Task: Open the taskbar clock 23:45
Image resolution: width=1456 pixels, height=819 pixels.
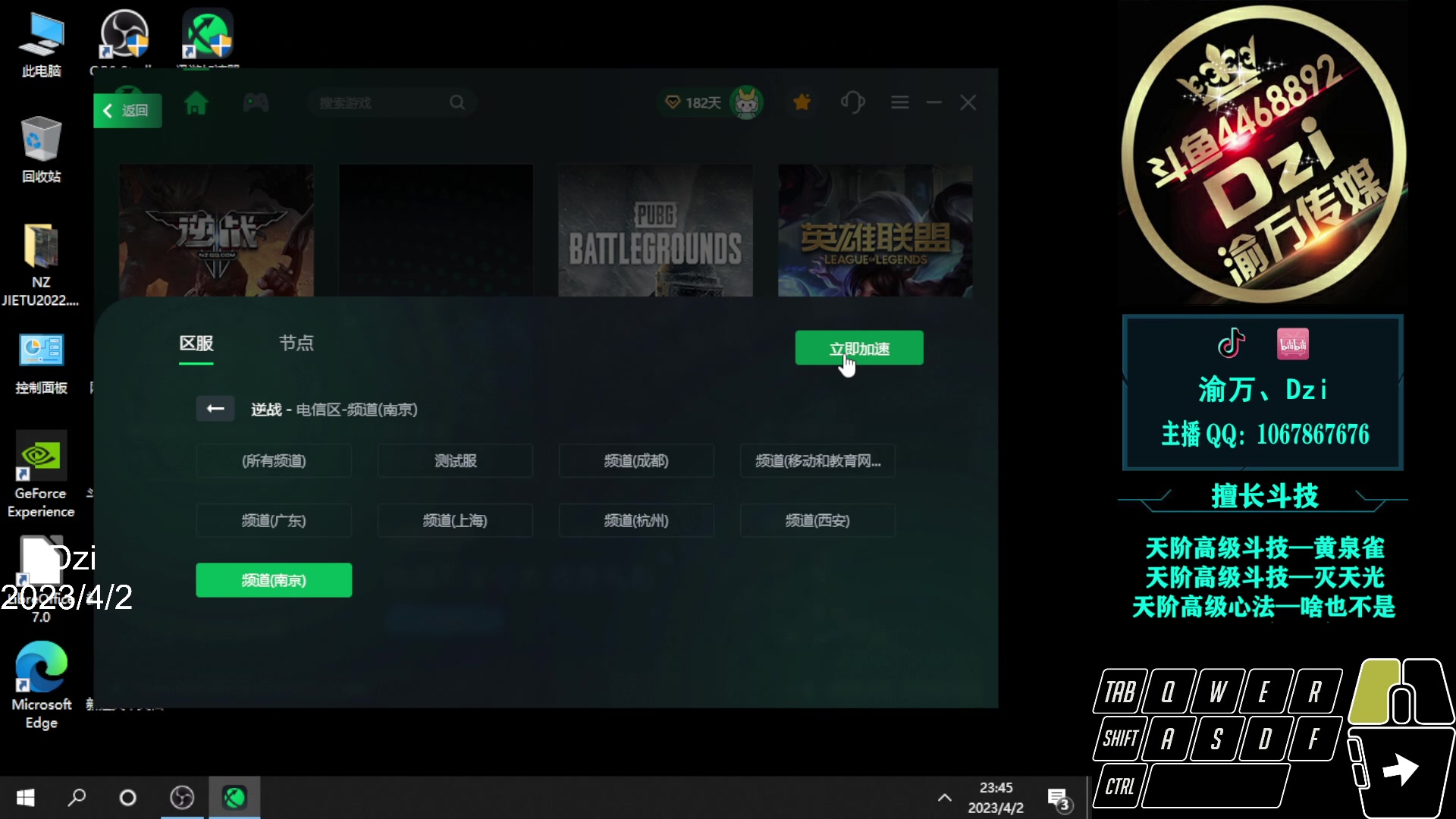Action: point(996,798)
